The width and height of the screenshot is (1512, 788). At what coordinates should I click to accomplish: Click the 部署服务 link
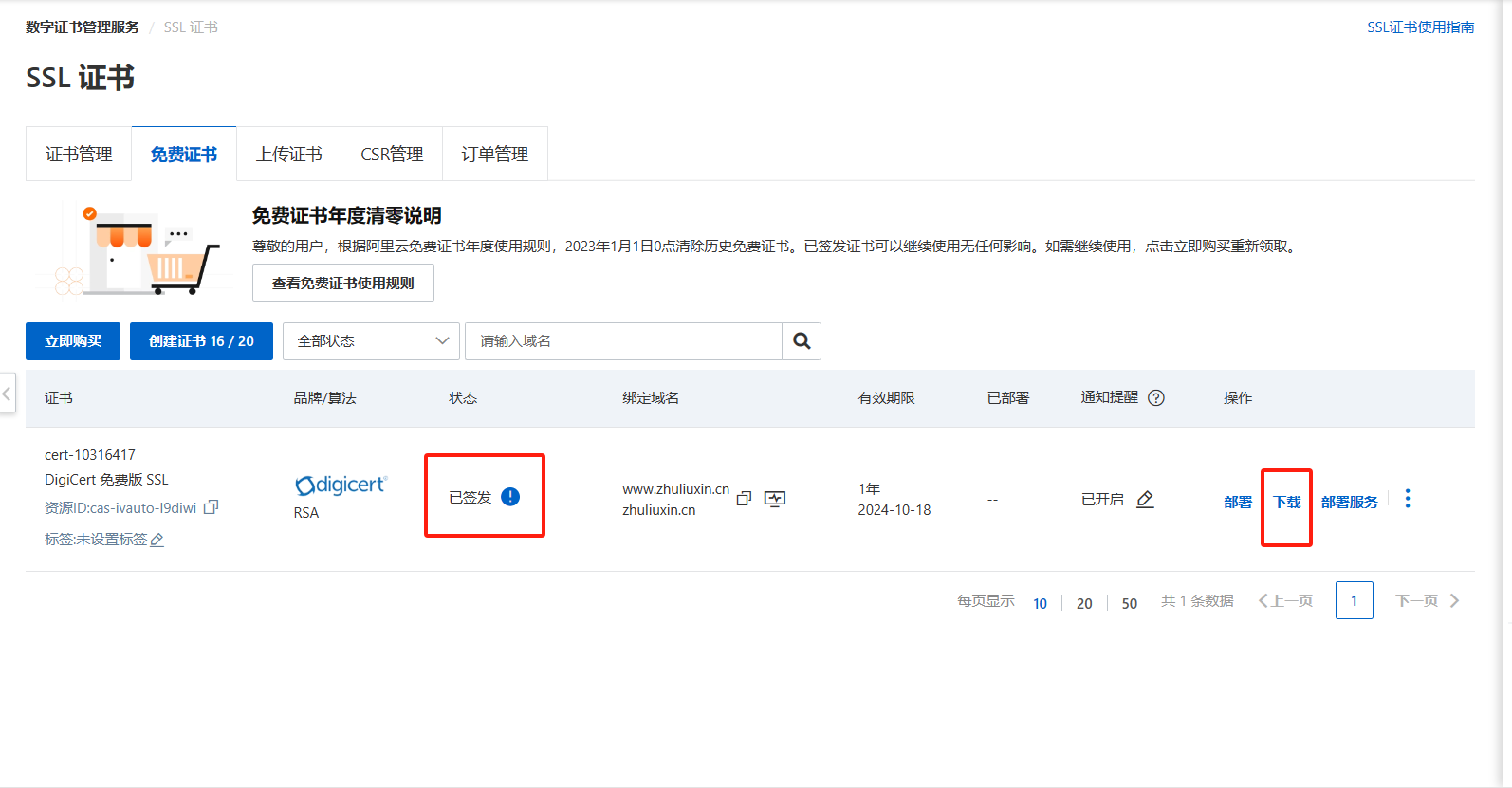tap(1349, 502)
